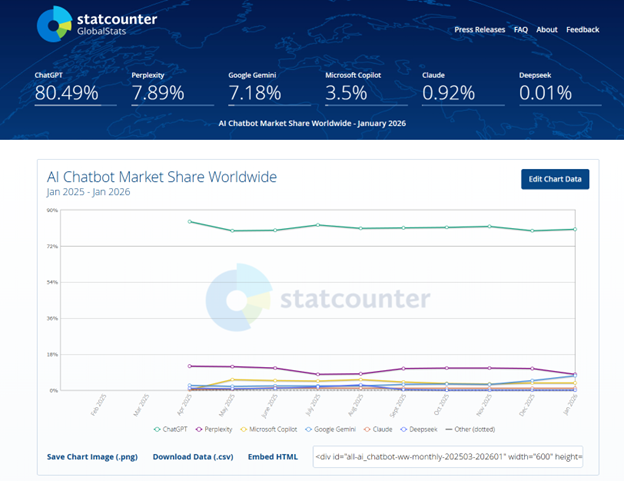The height and width of the screenshot is (481, 624).
Task: Click the 36% y-axis label
Action: [53, 318]
